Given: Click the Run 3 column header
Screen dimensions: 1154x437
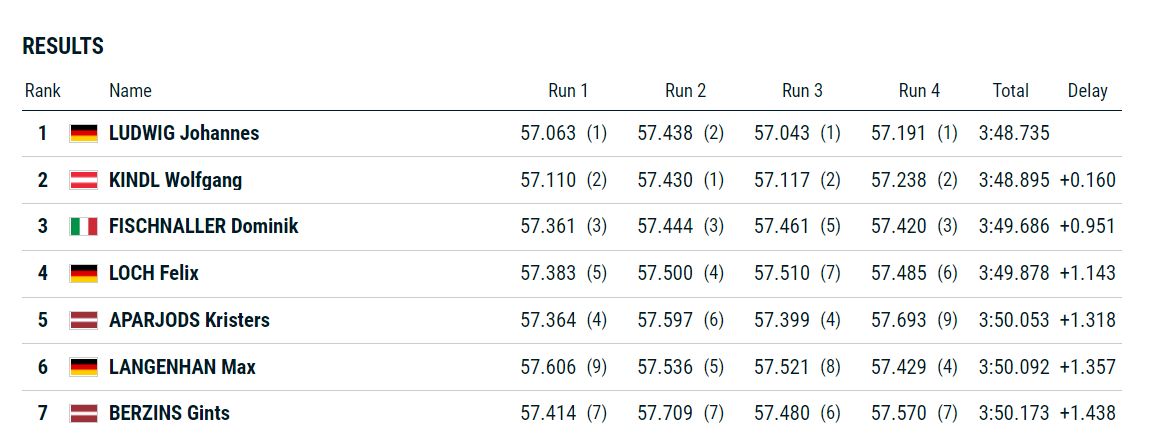Looking at the screenshot, I should click(802, 90).
